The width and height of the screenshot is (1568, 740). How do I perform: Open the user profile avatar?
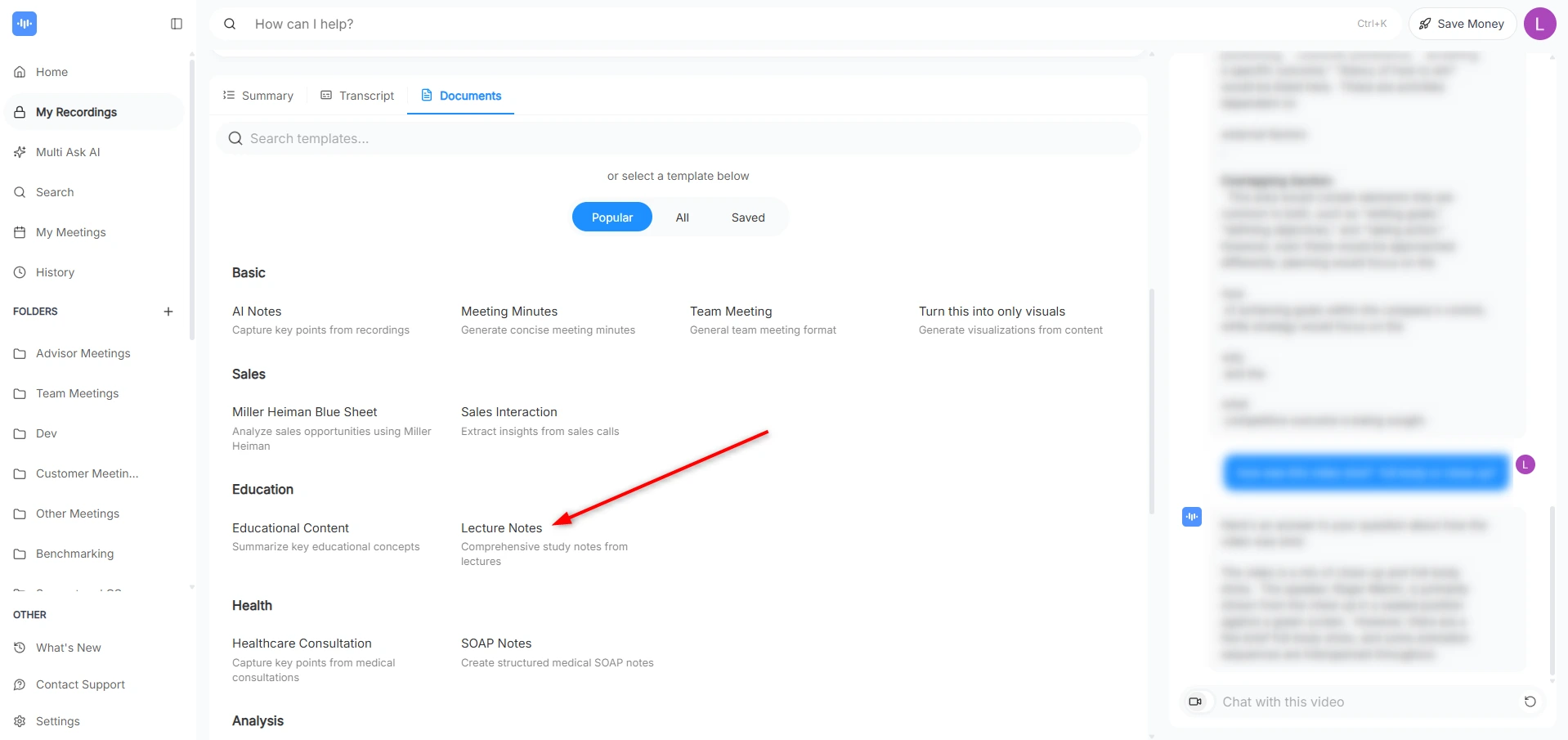1539,24
